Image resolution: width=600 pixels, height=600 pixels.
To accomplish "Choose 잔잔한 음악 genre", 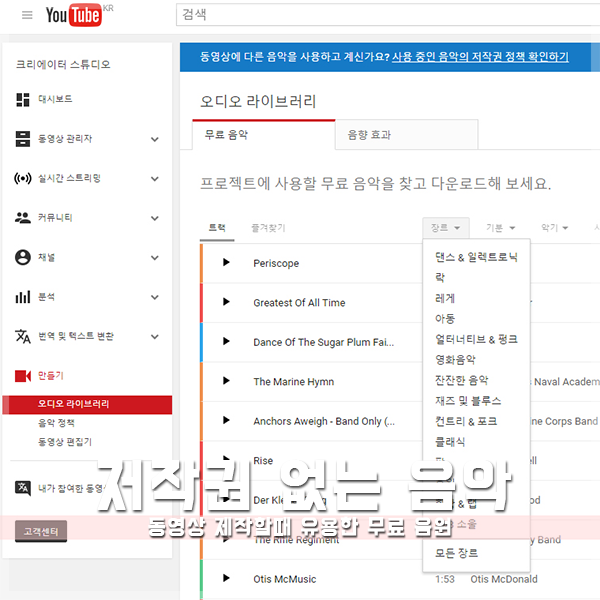I will [461, 380].
